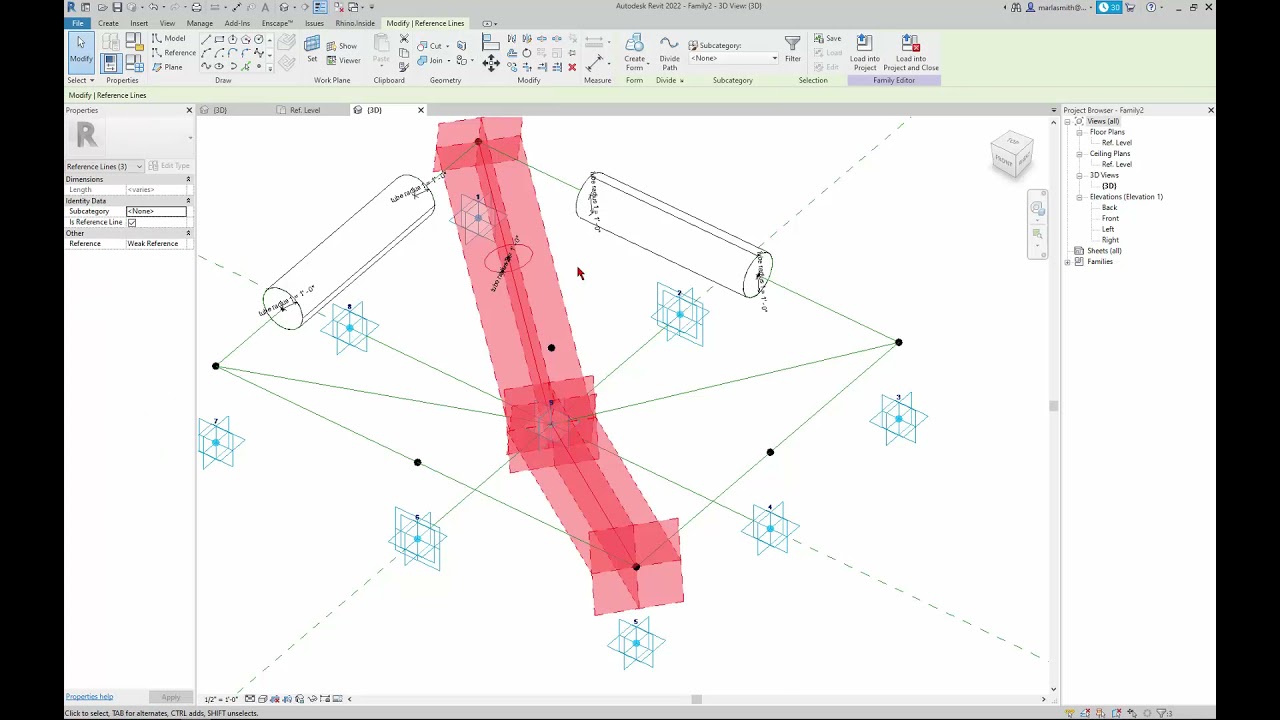Open the File menu tab
Image resolution: width=1280 pixels, height=720 pixels.
click(78, 23)
